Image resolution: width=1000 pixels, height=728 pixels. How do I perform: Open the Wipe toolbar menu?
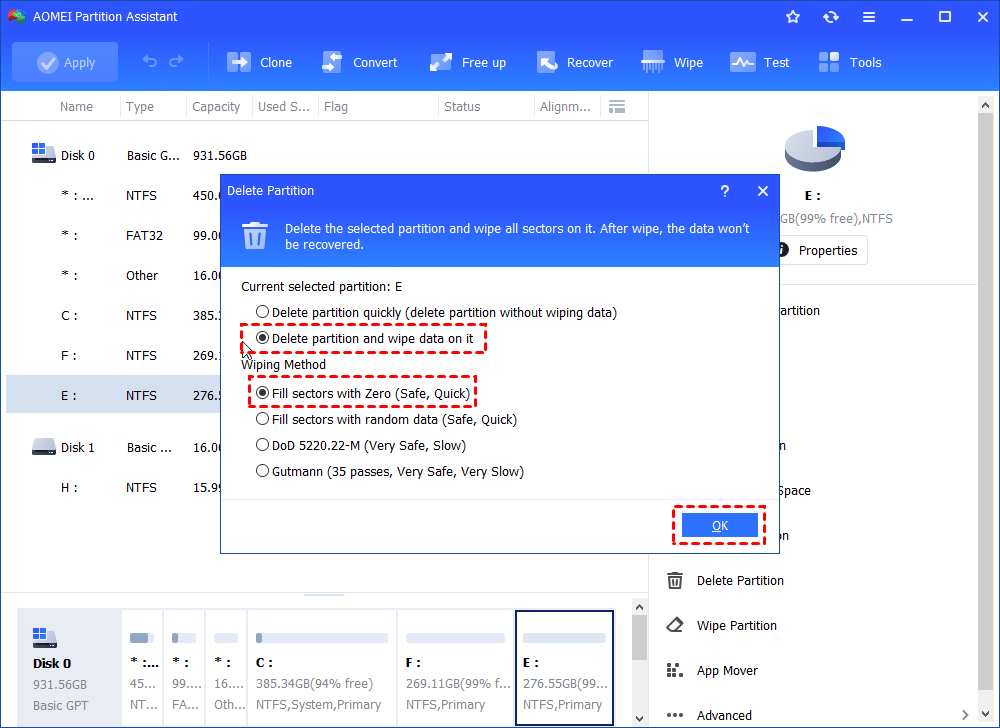pyautogui.click(x=672, y=62)
